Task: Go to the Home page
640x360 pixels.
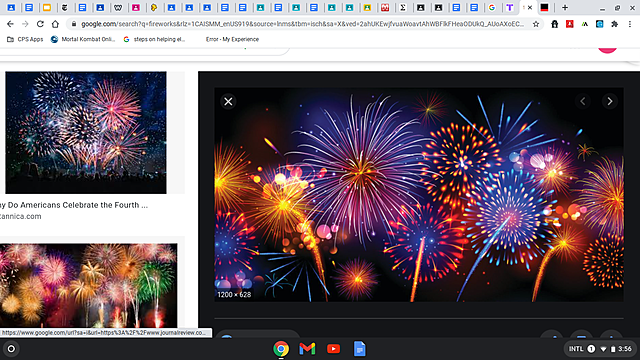Action: [55, 24]
